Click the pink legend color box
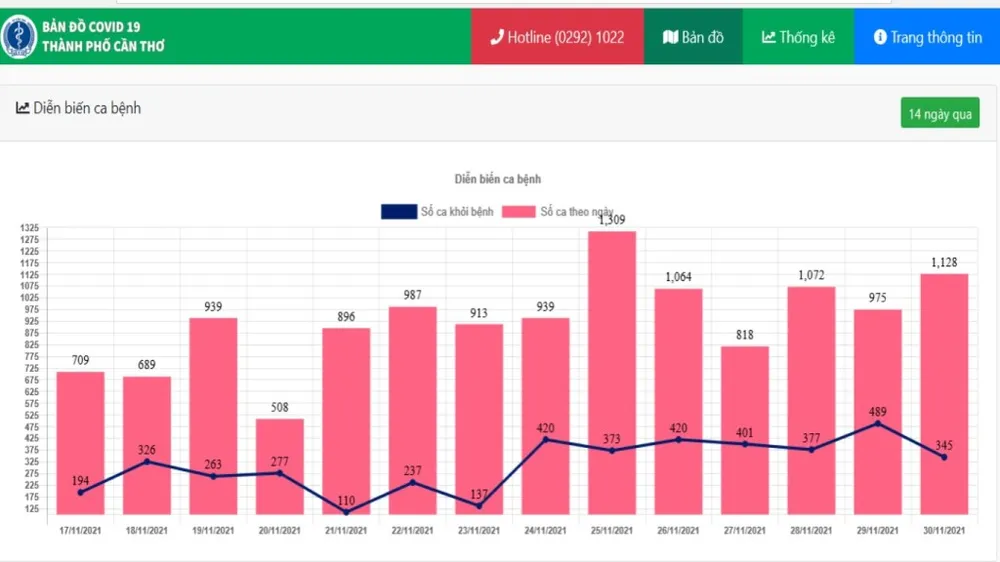This screenshot has height=562, width=1000. click(x=519, y=211)
